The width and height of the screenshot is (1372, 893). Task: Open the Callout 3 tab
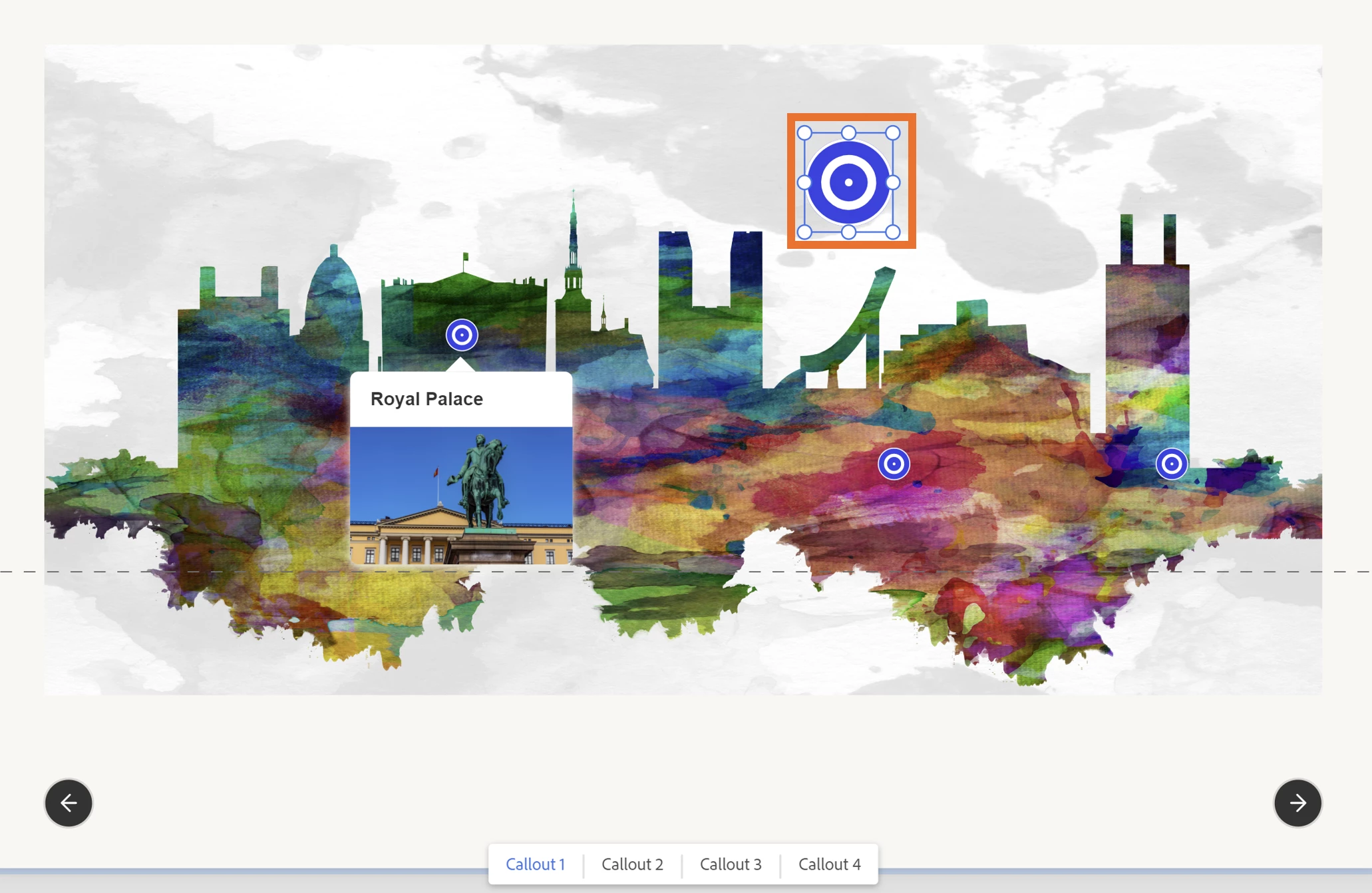[730, 864]
